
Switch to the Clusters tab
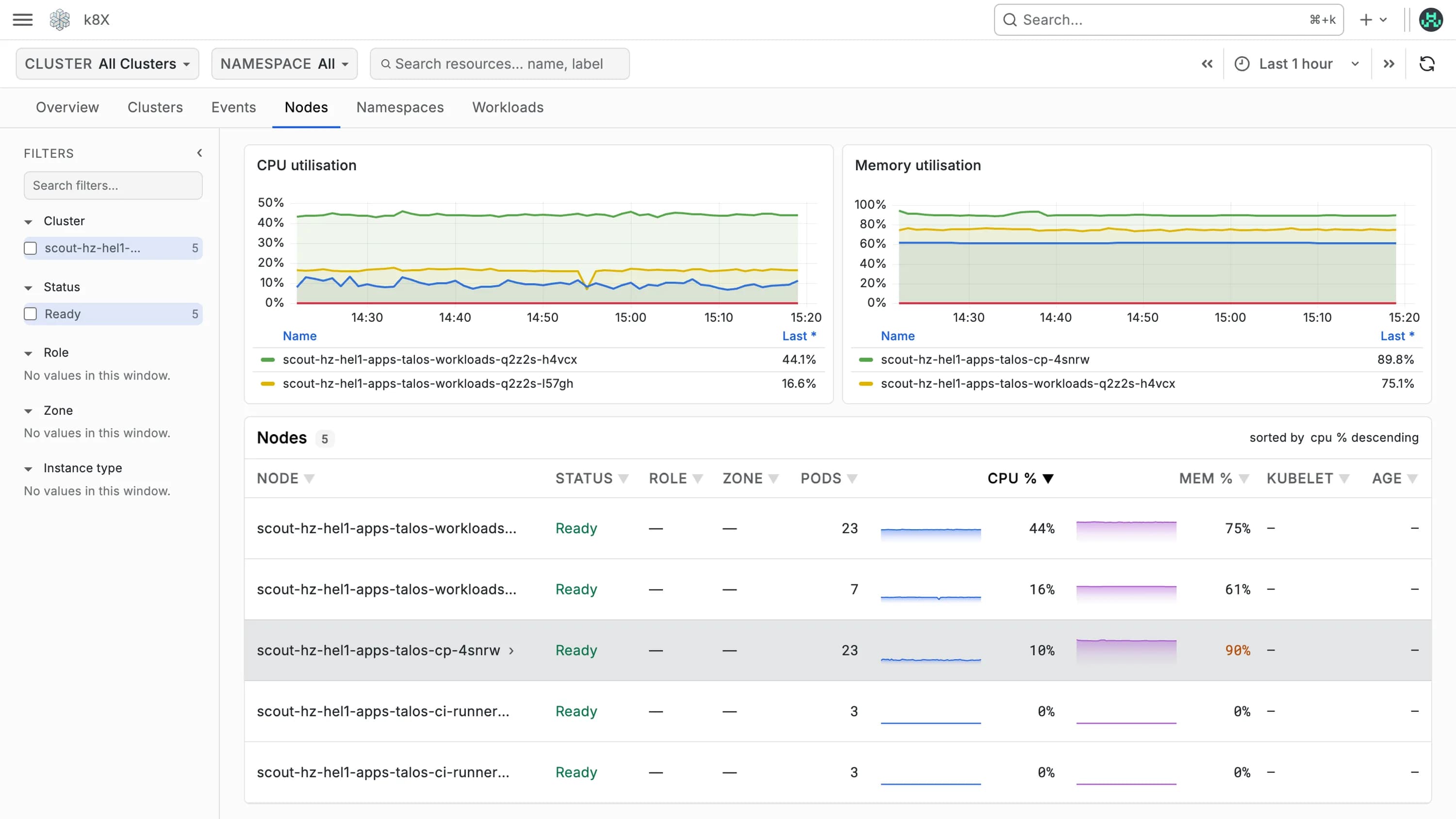click(x=155, y=107)
